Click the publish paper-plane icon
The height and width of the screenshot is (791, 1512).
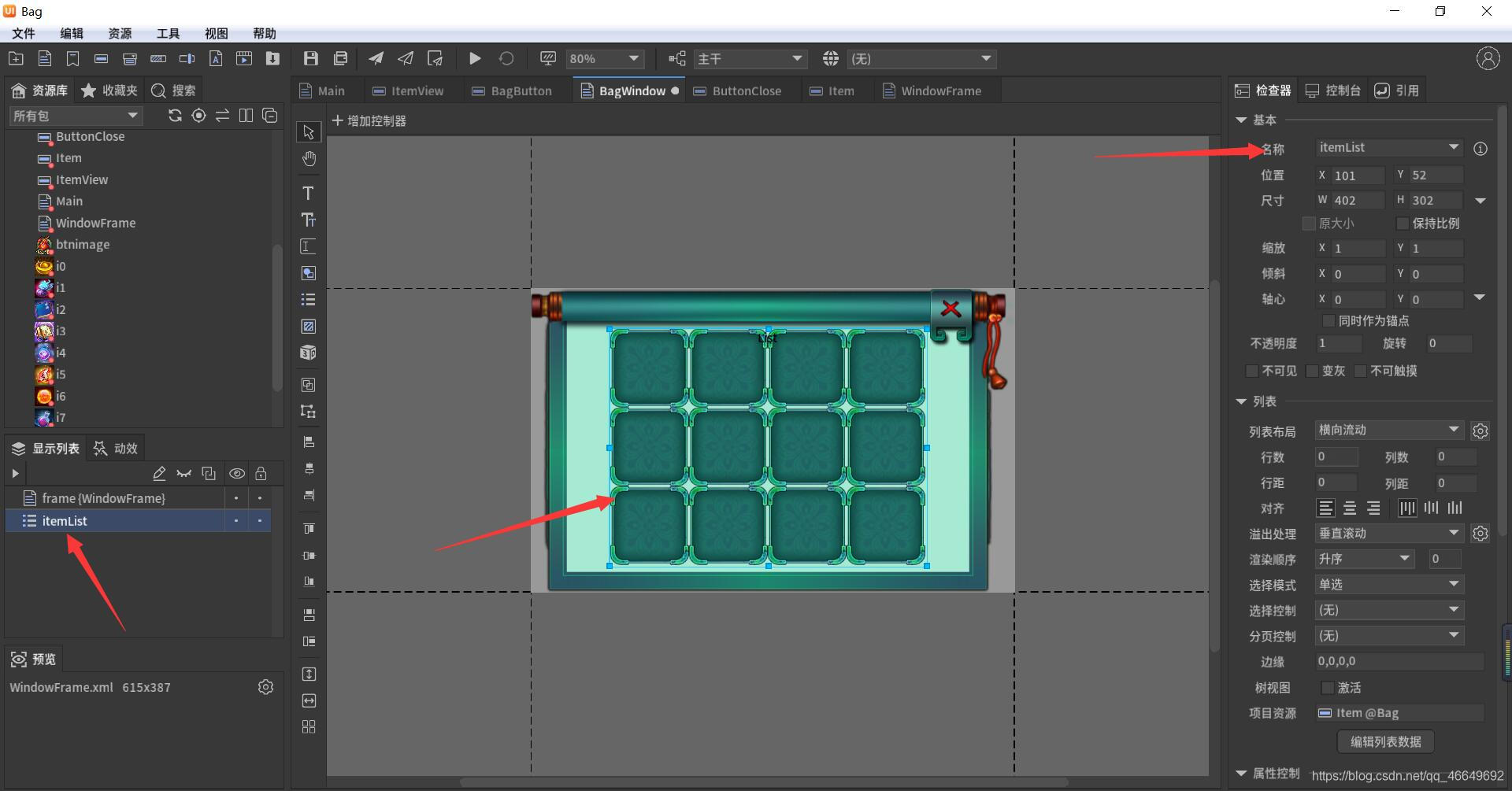(x=376, y=58)
